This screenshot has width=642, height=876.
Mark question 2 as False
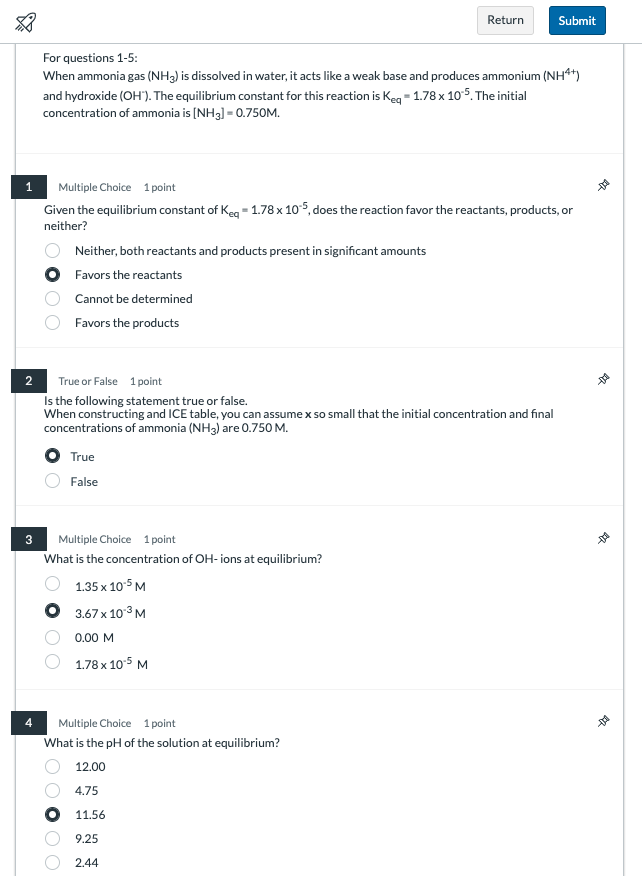[x=53, y=480]
